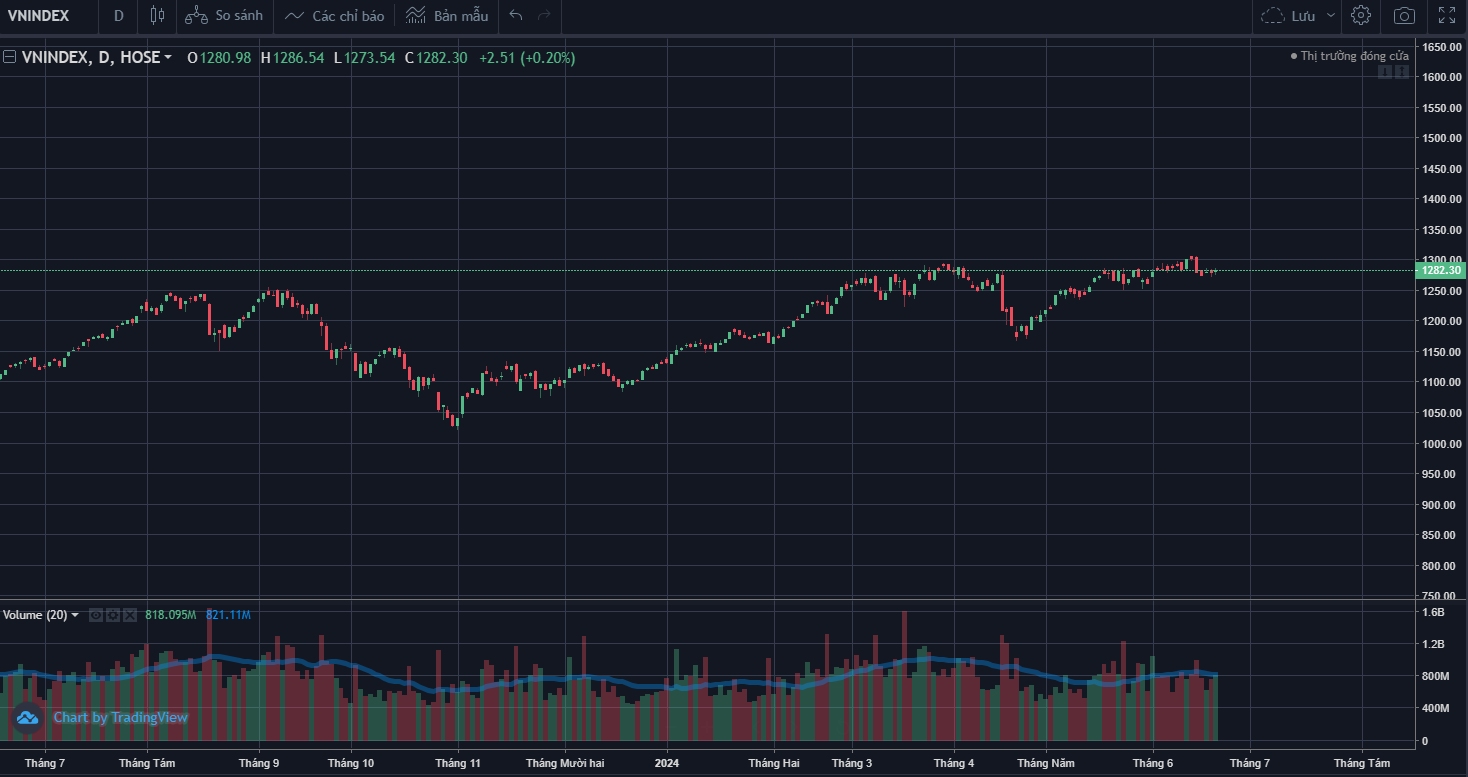Click the high price value 1286.54
Screen dimensions: 1468x777
point(299,58)
